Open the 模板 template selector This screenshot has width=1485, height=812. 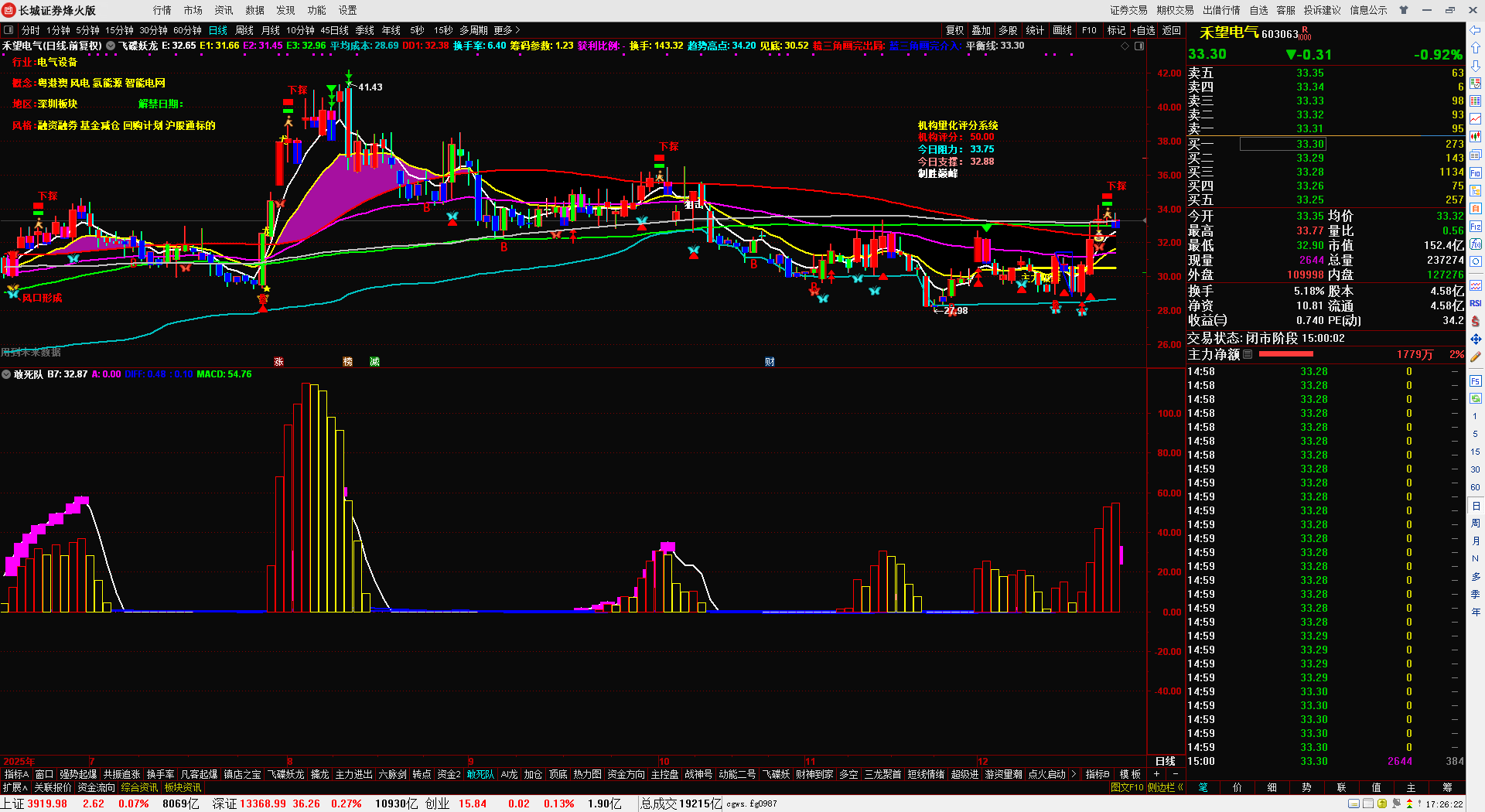tap(1130, 774)
